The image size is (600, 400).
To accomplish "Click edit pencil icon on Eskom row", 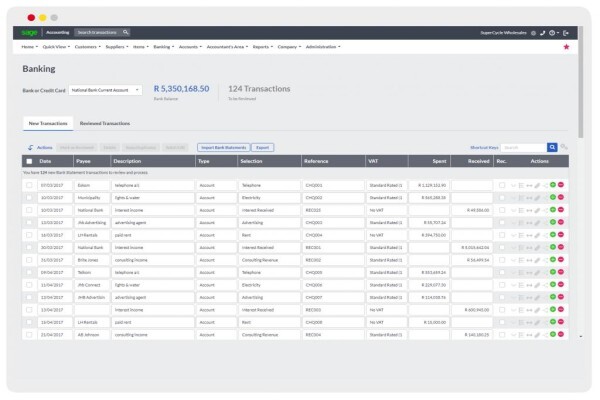I will pos(537,185).
